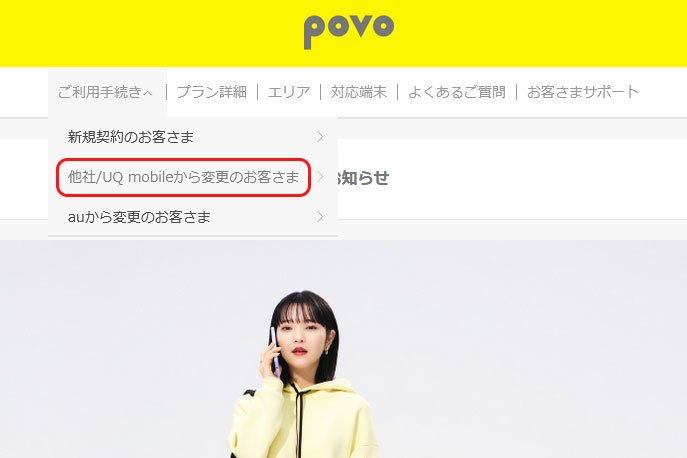The height and width of the screenshot is (458, 687).
Task: Open the ご利用手続き dropdown label
Action: point(100,92)
